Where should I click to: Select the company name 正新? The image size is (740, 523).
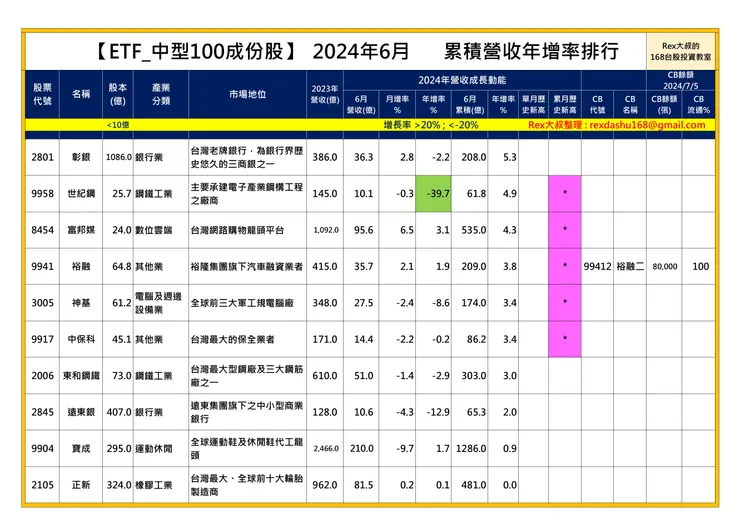(81, 485)
